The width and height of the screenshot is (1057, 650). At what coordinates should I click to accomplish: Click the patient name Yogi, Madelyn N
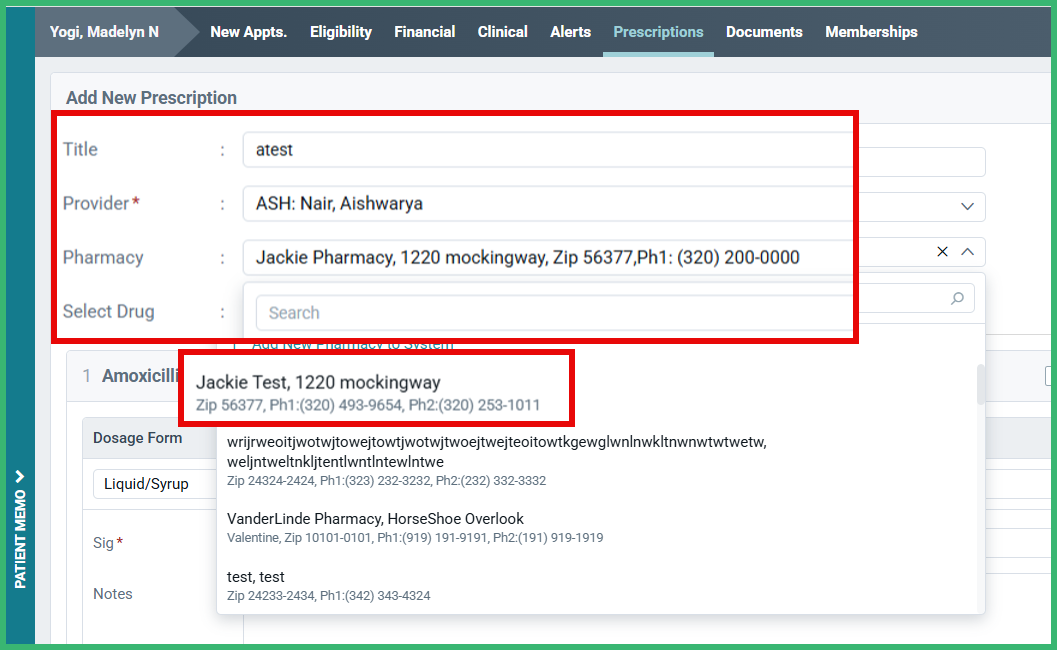click(104, 32)
